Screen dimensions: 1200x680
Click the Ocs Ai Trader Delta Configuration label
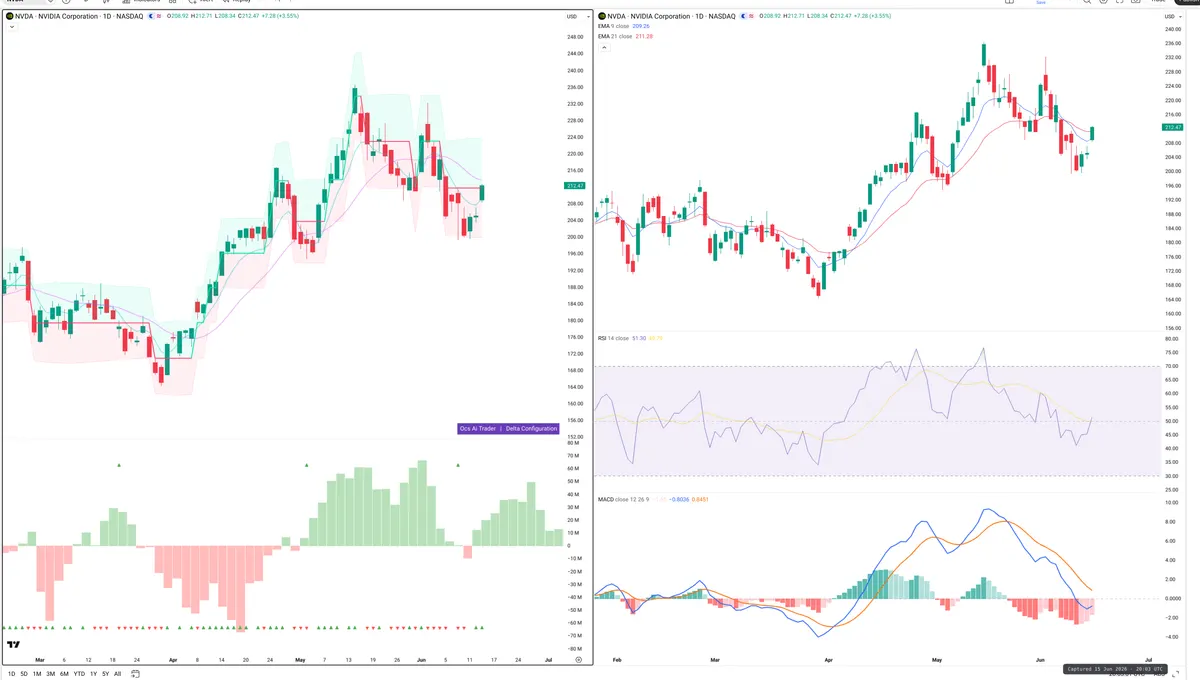pos(508,428)
